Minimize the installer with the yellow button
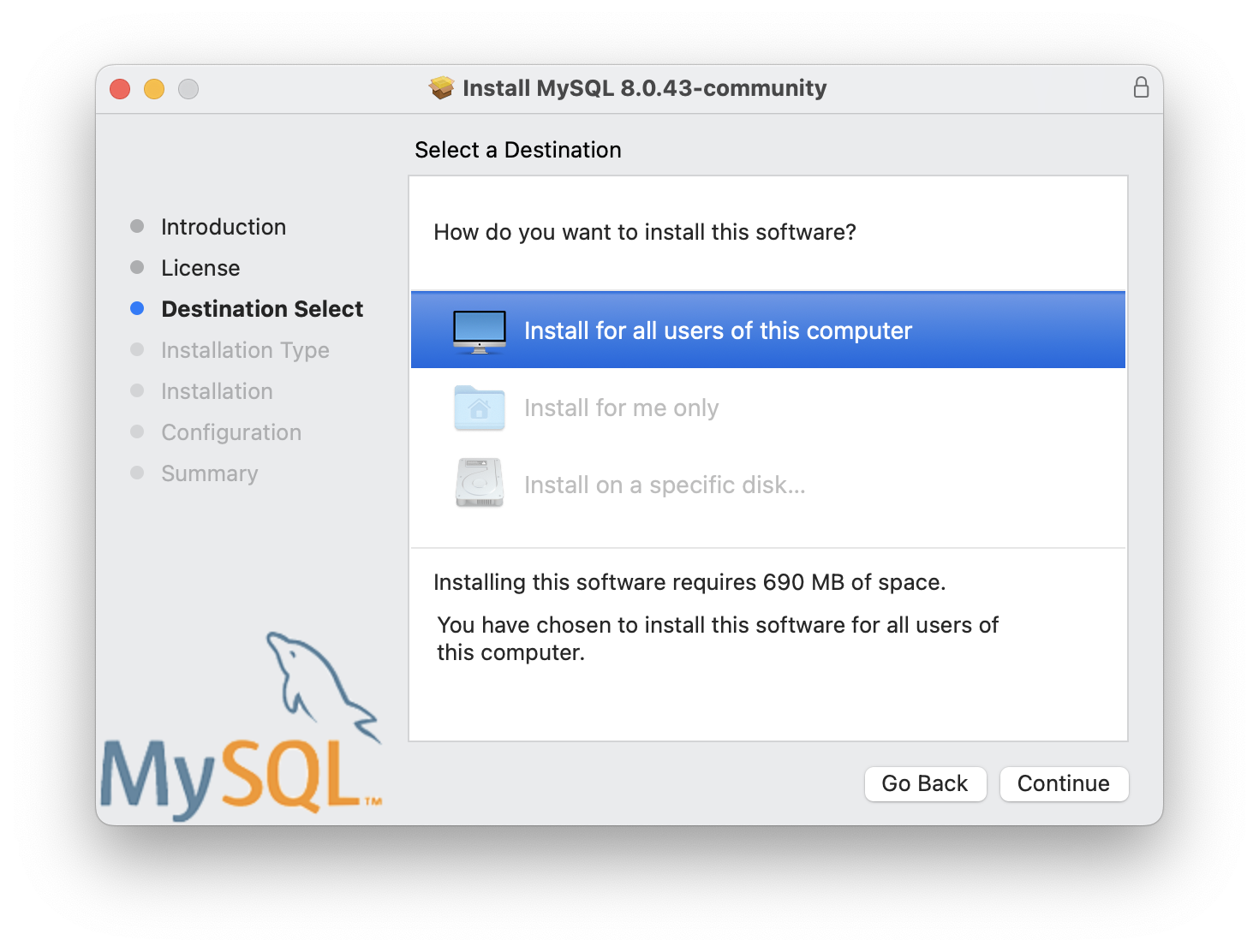Image resolution: width=1259 pixels, height=952 pixels. pos(154,89)
